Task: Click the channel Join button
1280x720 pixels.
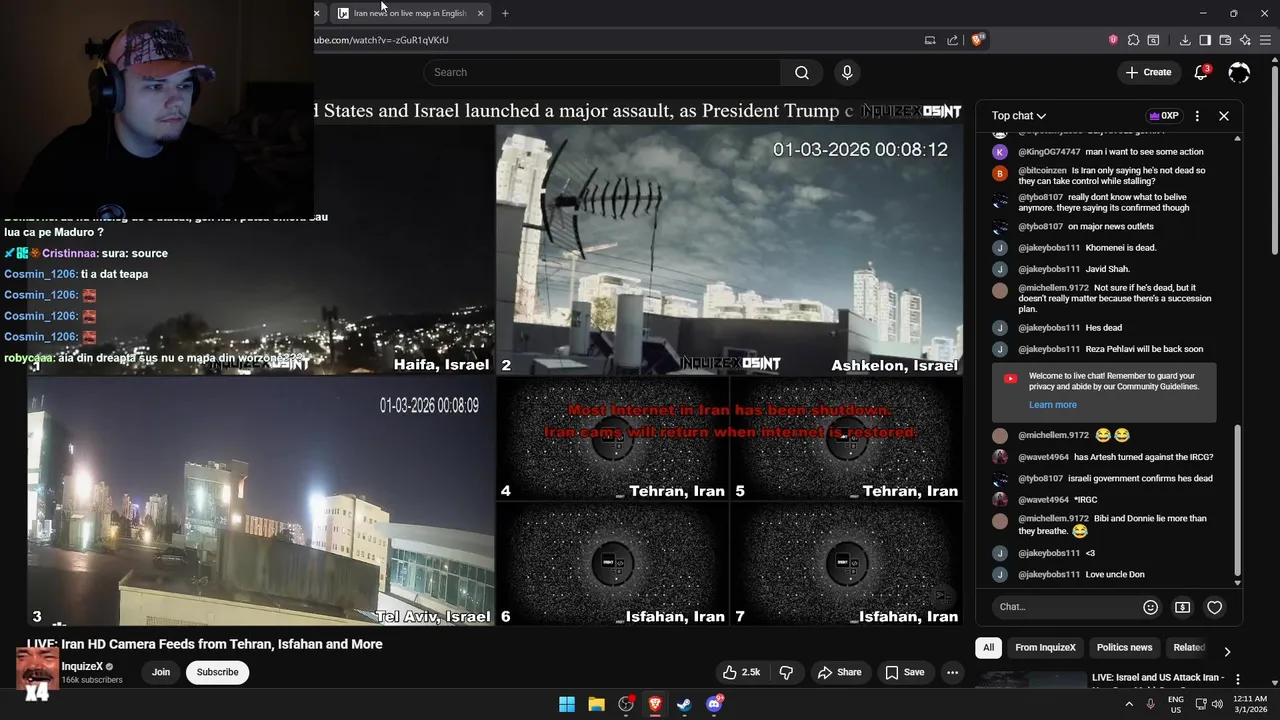Action: [x=161, y=672]
